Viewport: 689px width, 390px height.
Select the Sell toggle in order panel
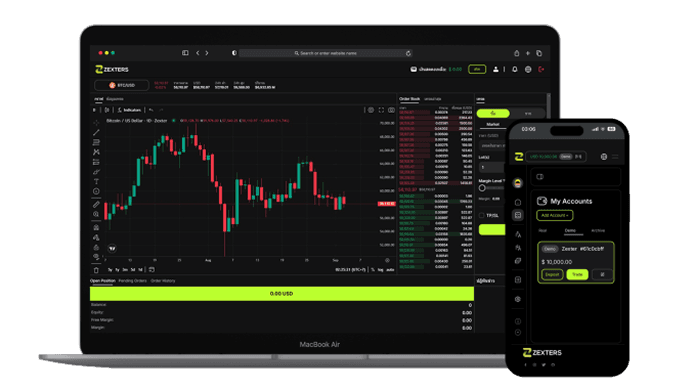[528, 113]
